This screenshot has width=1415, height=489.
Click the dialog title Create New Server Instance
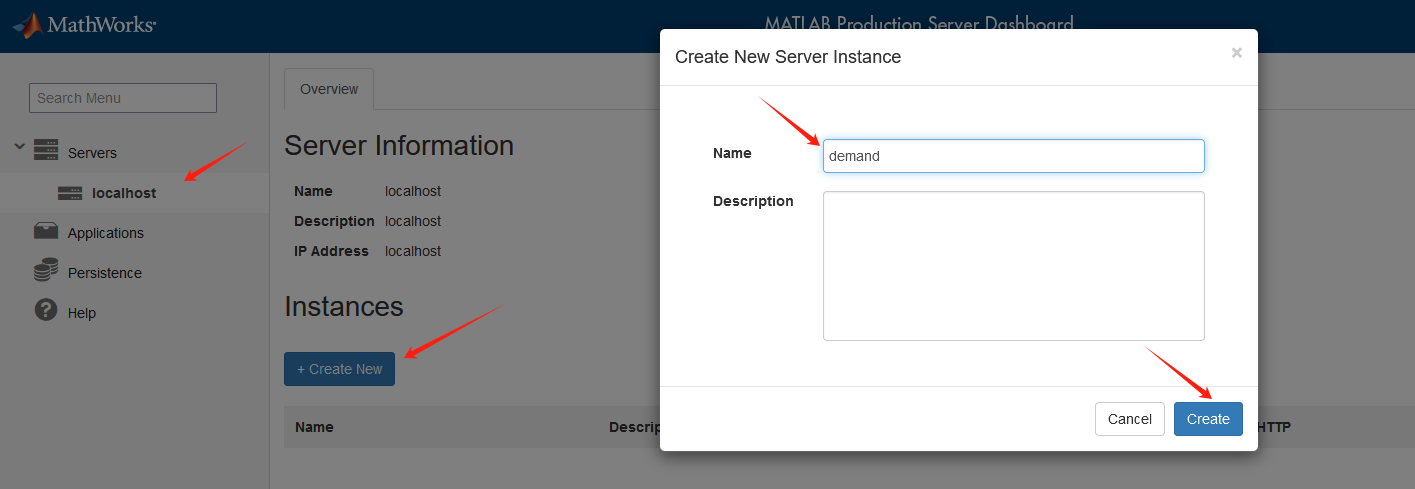788,57
